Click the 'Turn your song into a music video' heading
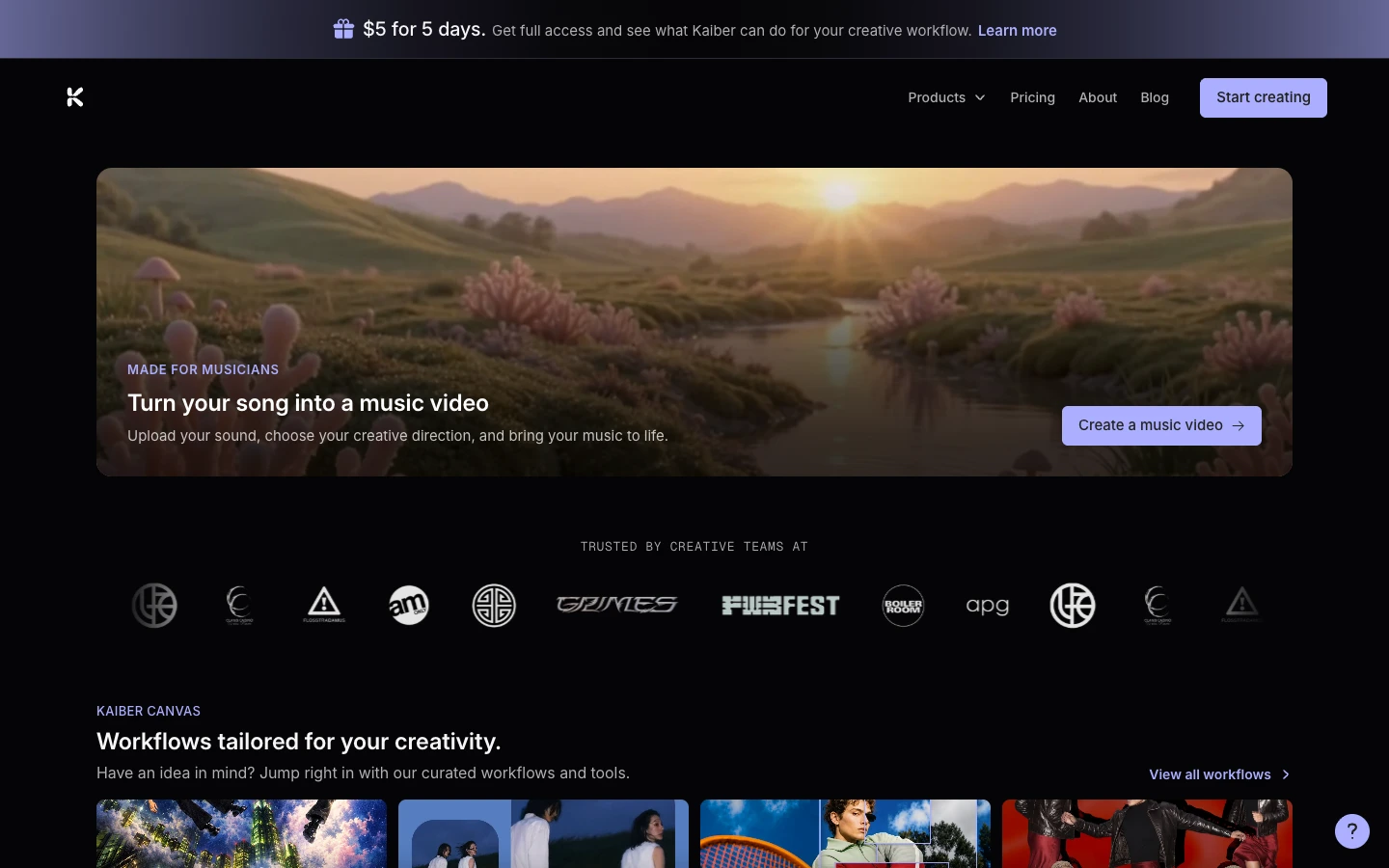Viewport: 1389px width, 868px height. coord(308,403)
